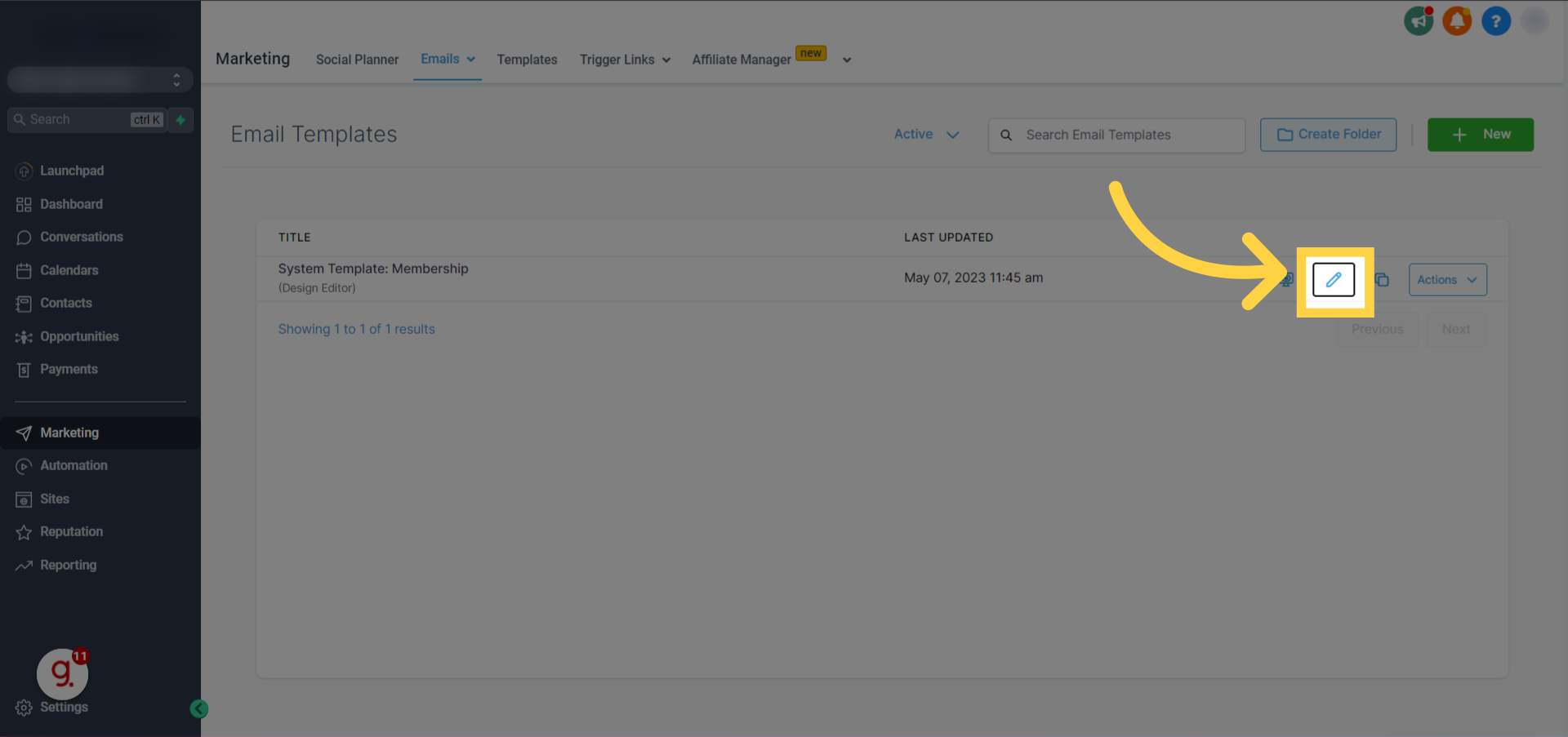Viewport: 1568px width, 737px height.
Task: Open the chat widget with the 11 badge
Action: [x=62, y=674]
